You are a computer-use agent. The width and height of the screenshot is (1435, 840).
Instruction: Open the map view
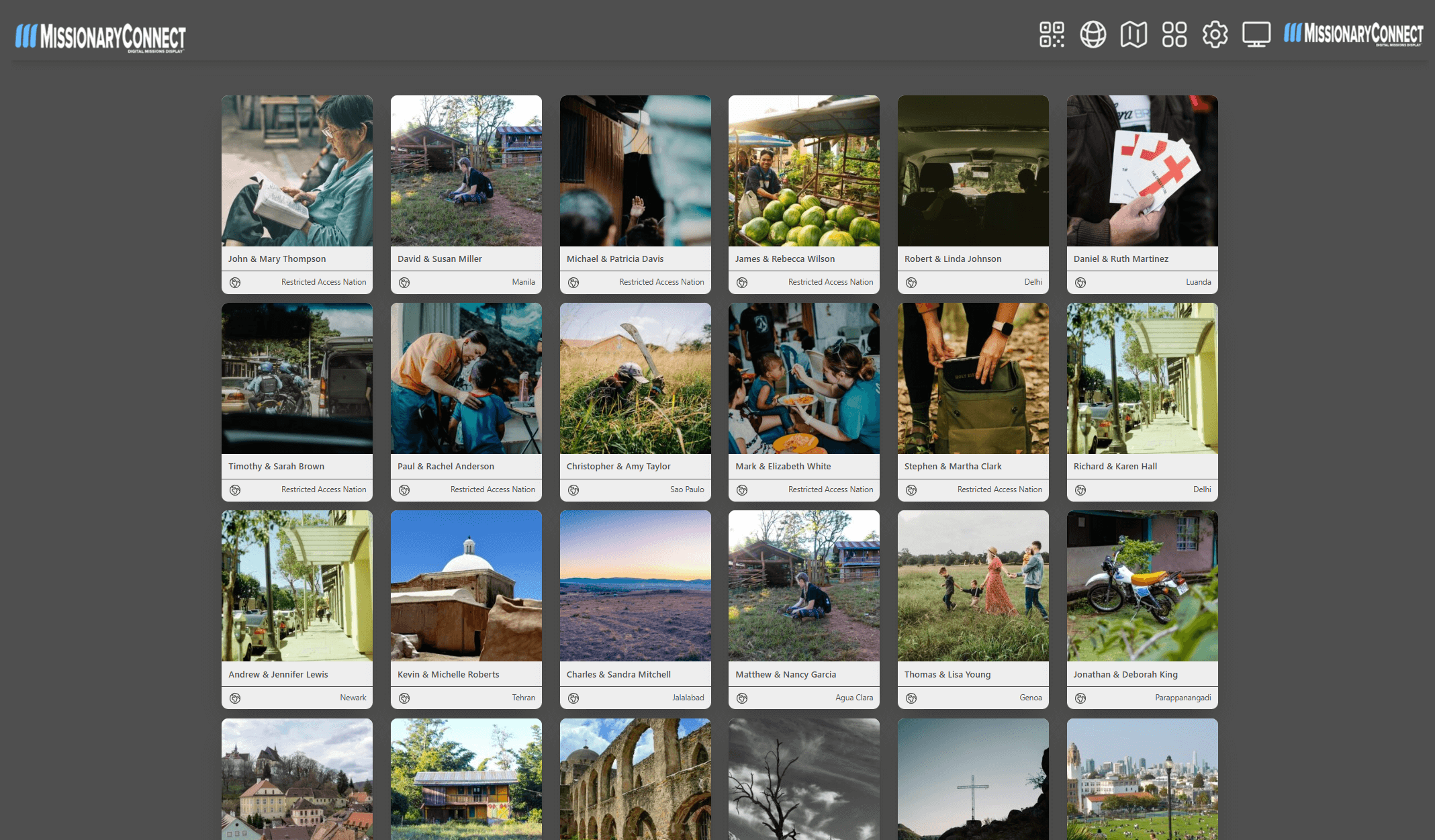tap(1133, 34)
